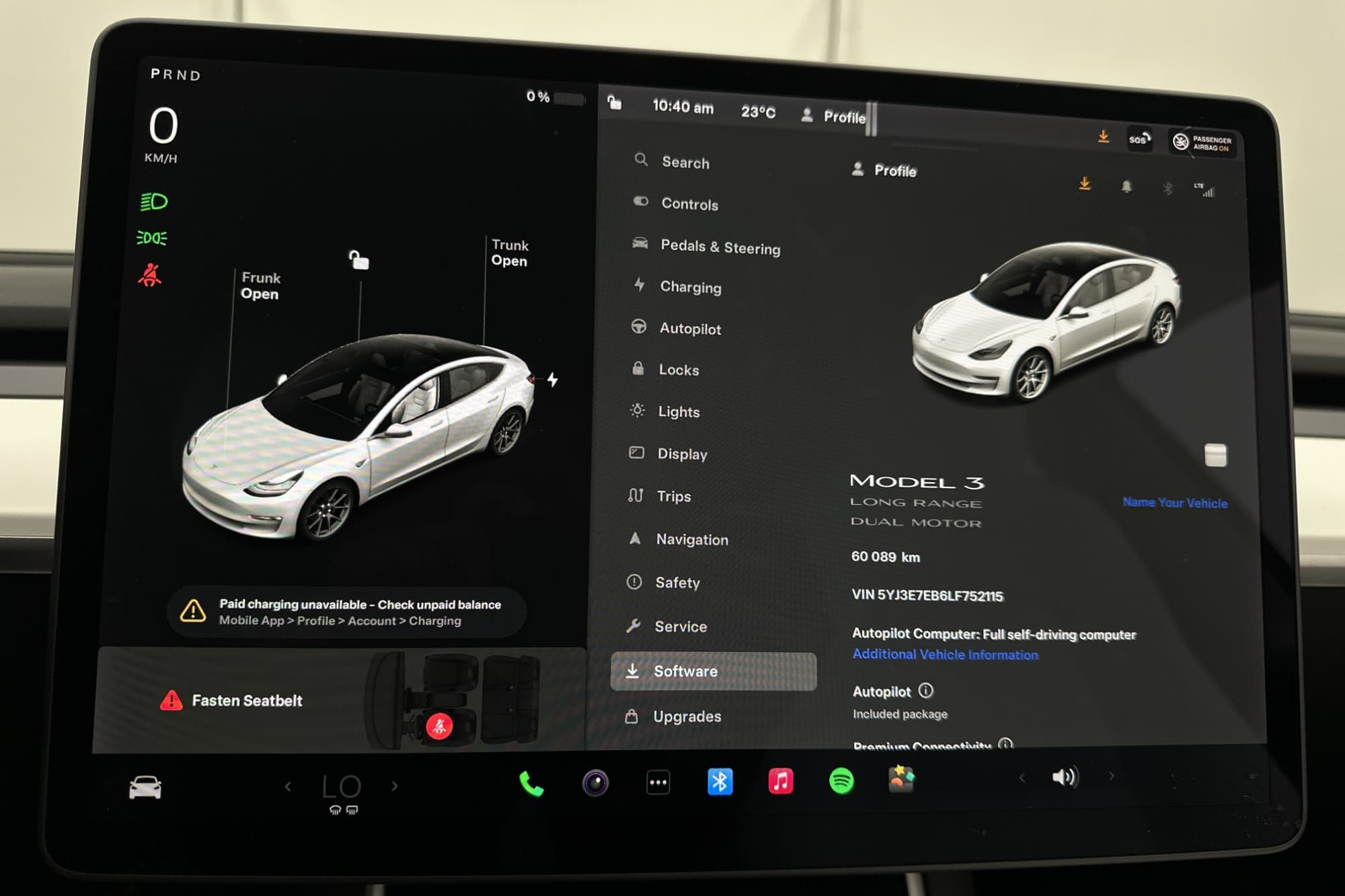1345x896 pixels.
Task: Open the Bluetooth app icon in dock
Action: click(x=720, y=782)
